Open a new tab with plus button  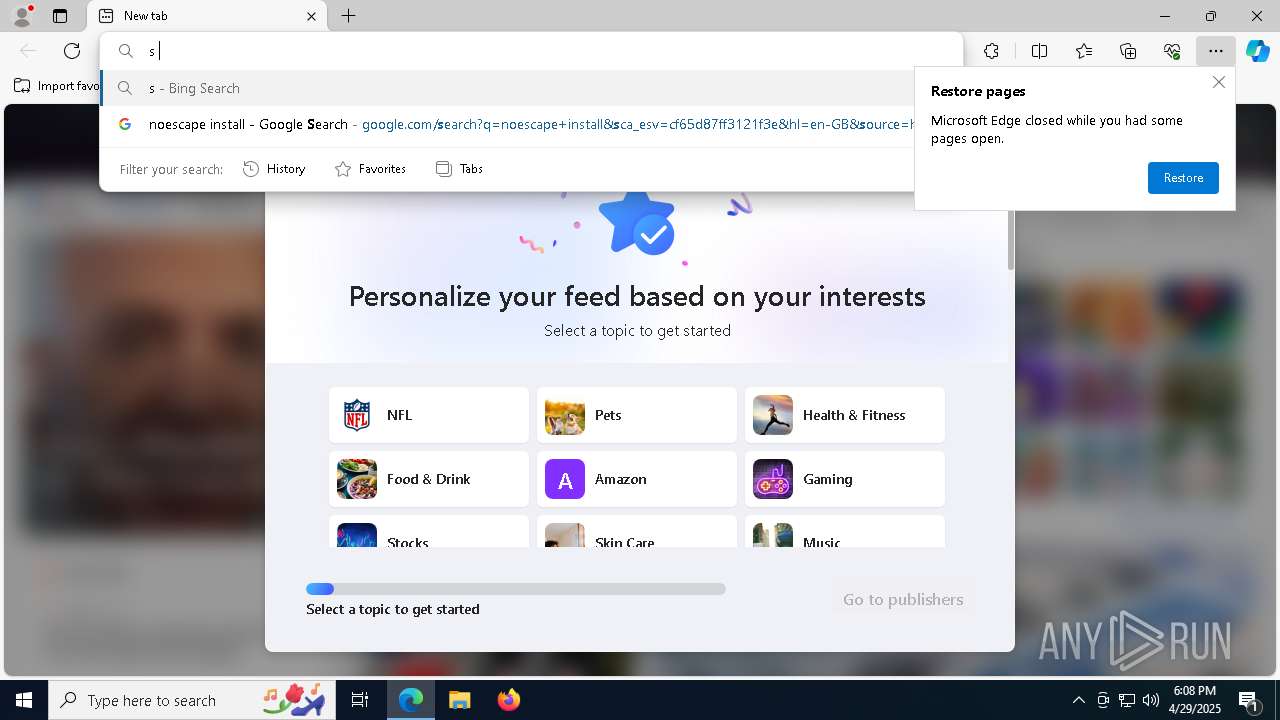[348, 16]
